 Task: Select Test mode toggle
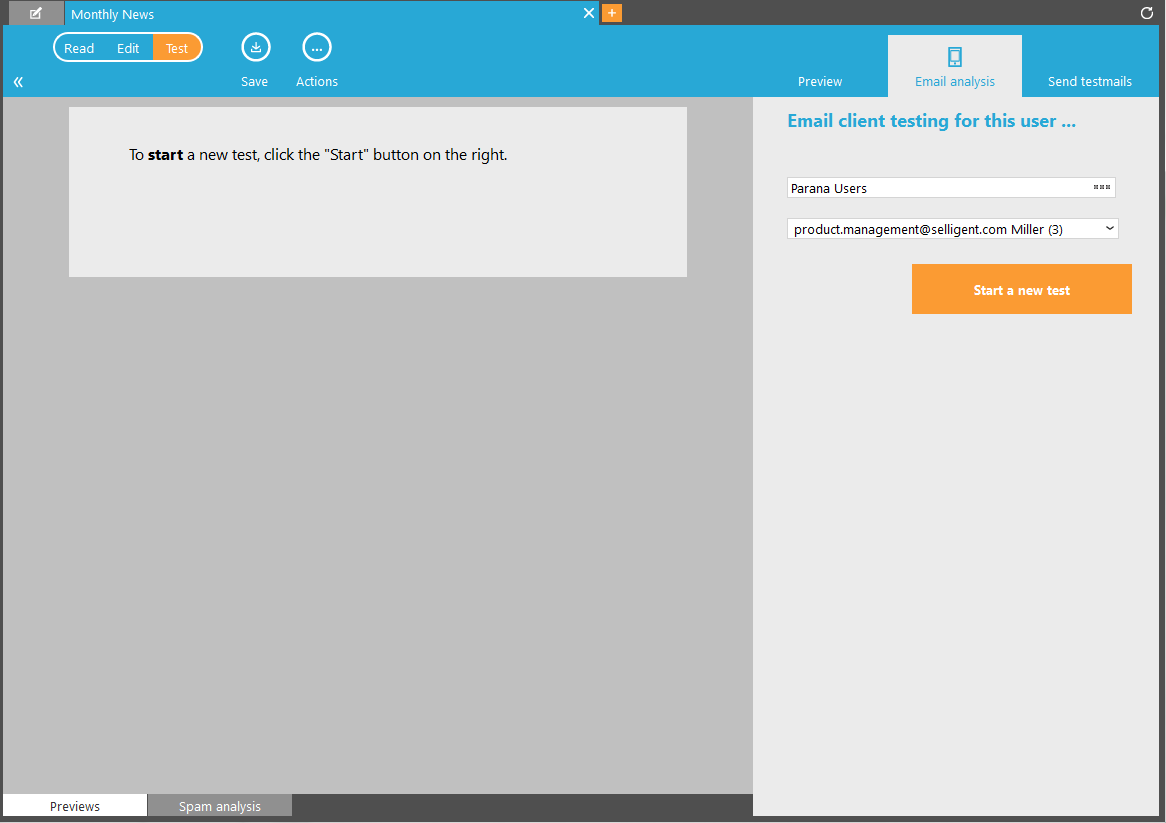[x=177, y=48]
